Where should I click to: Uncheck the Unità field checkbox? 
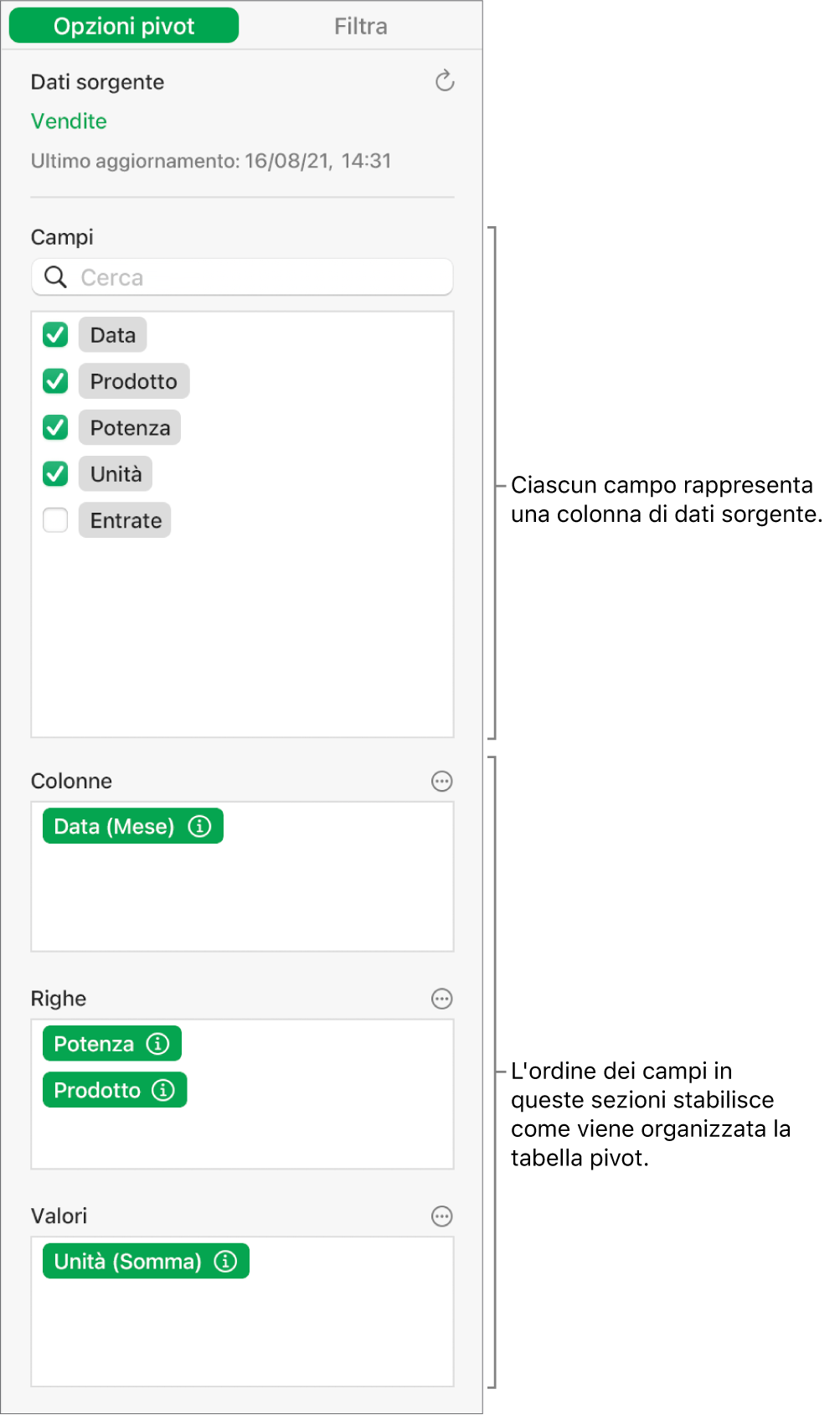(x=55, y=474)
